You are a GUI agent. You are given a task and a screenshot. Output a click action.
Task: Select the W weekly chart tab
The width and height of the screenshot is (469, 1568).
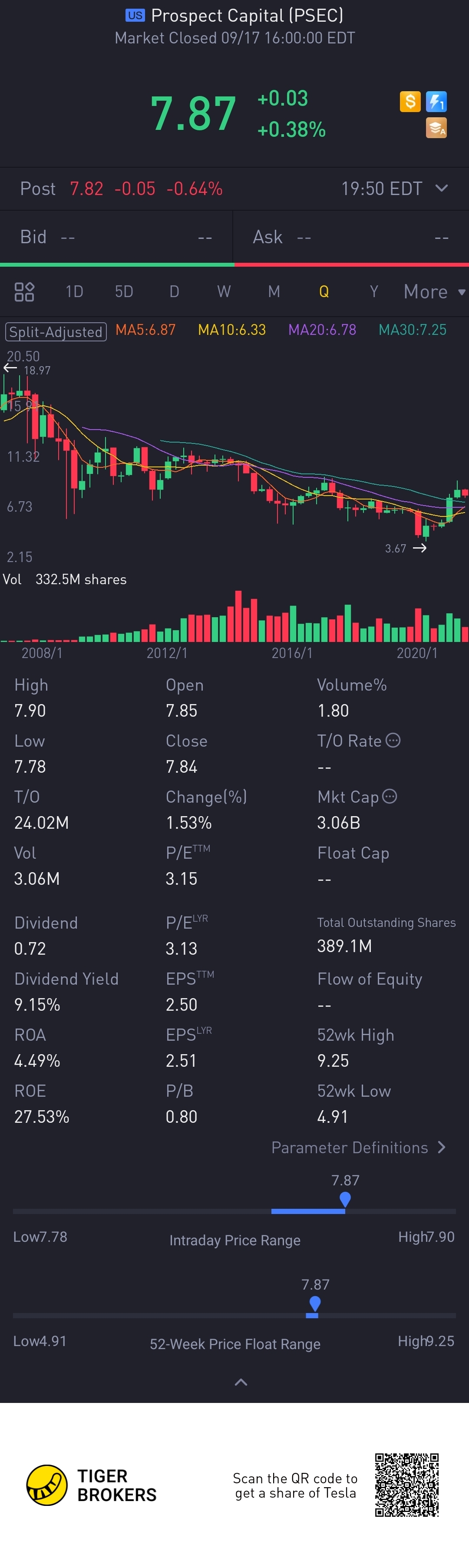click(x=224, y=291)
